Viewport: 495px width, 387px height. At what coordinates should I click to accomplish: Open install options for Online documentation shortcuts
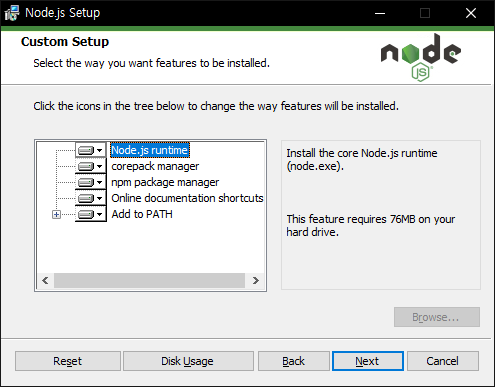tap(91, 198)
